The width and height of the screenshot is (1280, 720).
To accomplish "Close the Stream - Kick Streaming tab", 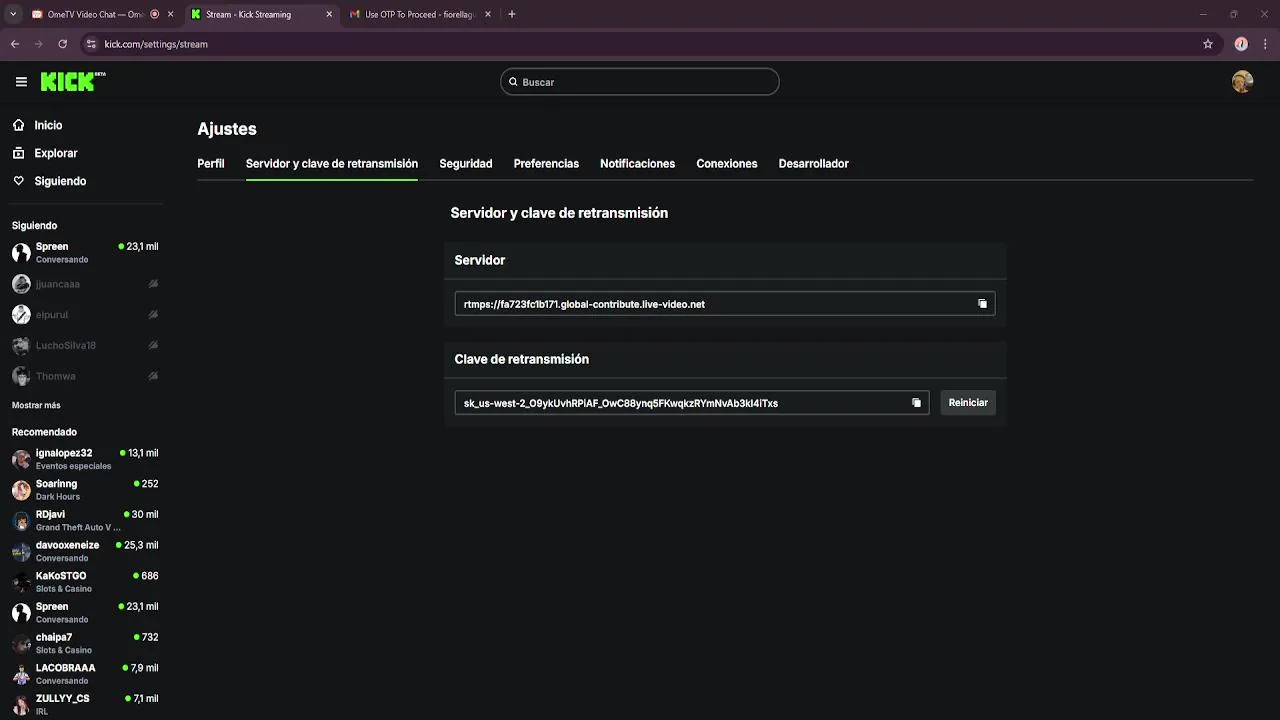I will click(x=329, y=14).
